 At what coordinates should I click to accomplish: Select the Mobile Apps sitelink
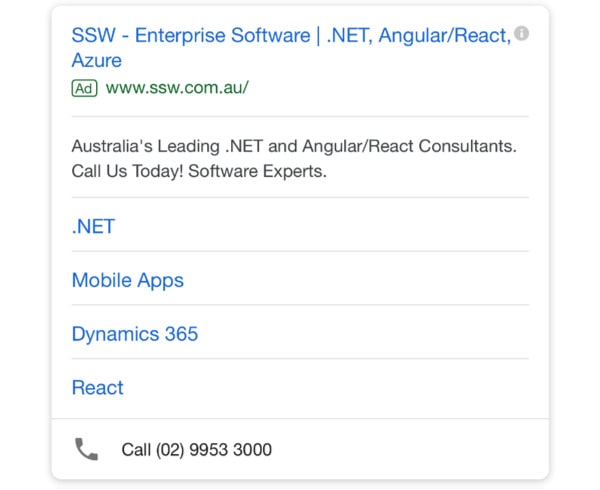(128, 280)
